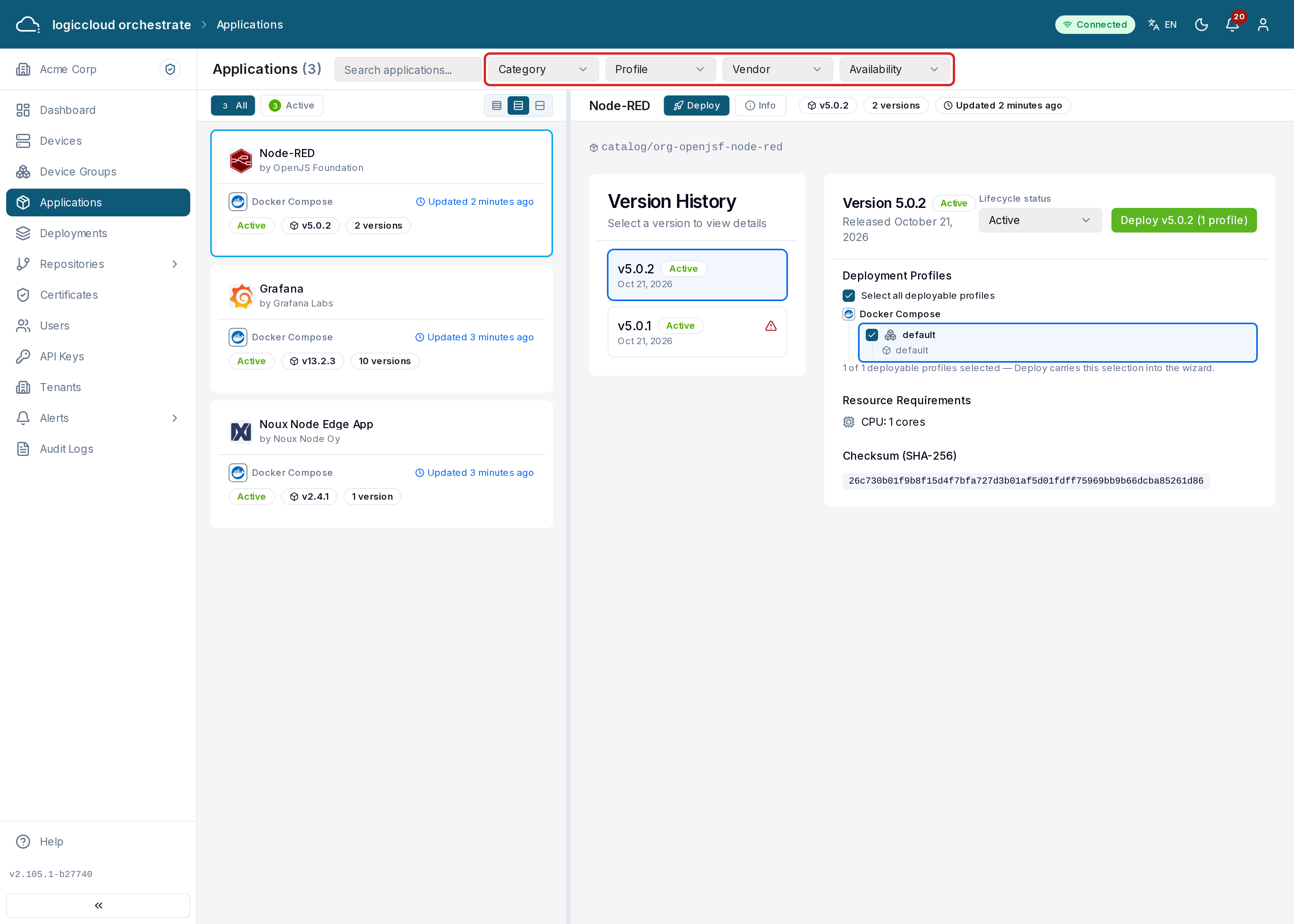Select the expanded card view icon
Image resolution: width=1294 pixels, height=924 pixels.
pyautogui.click(x=540, y=106)
